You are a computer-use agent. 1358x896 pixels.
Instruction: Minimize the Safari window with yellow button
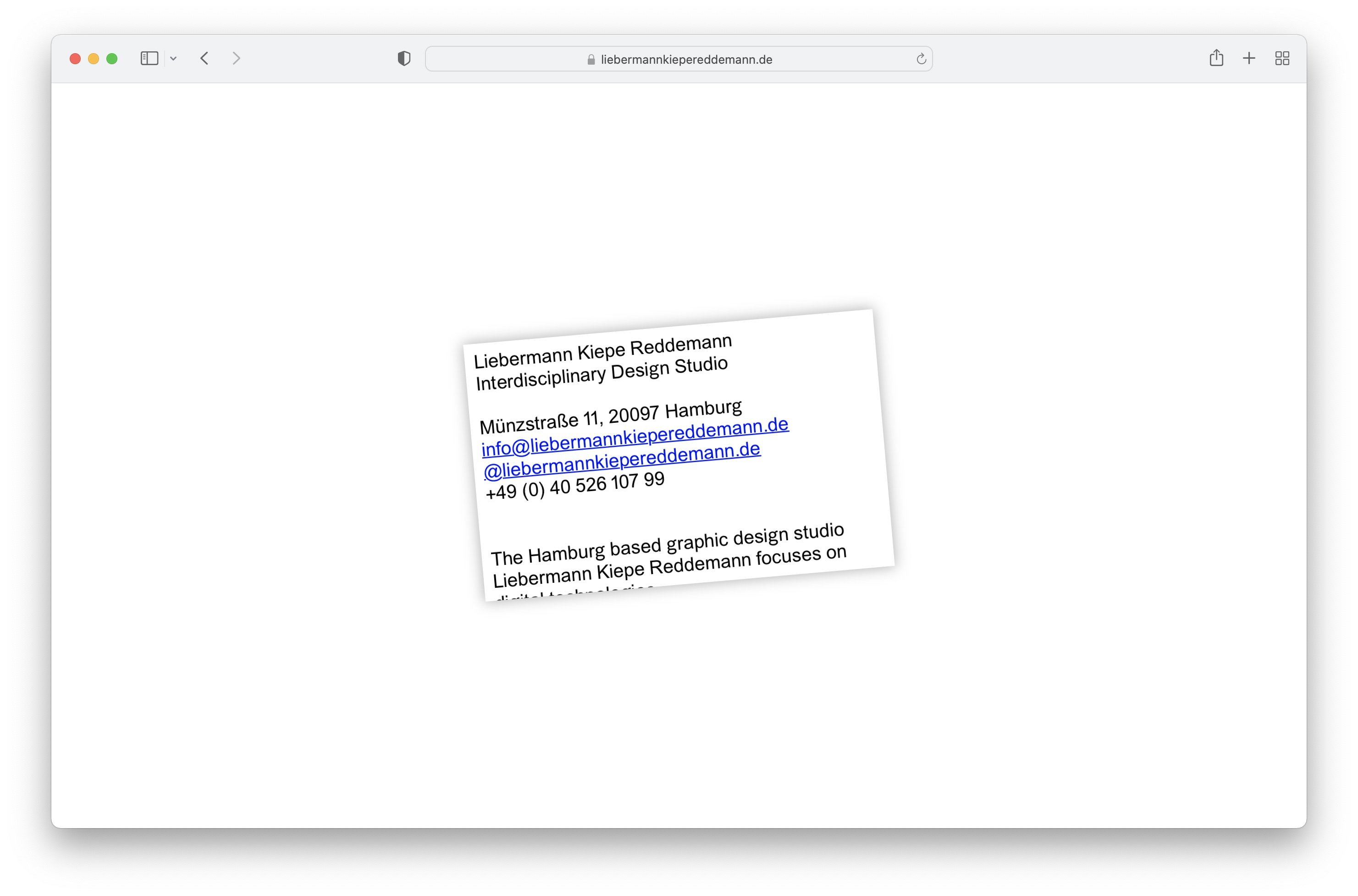point(93,58)
